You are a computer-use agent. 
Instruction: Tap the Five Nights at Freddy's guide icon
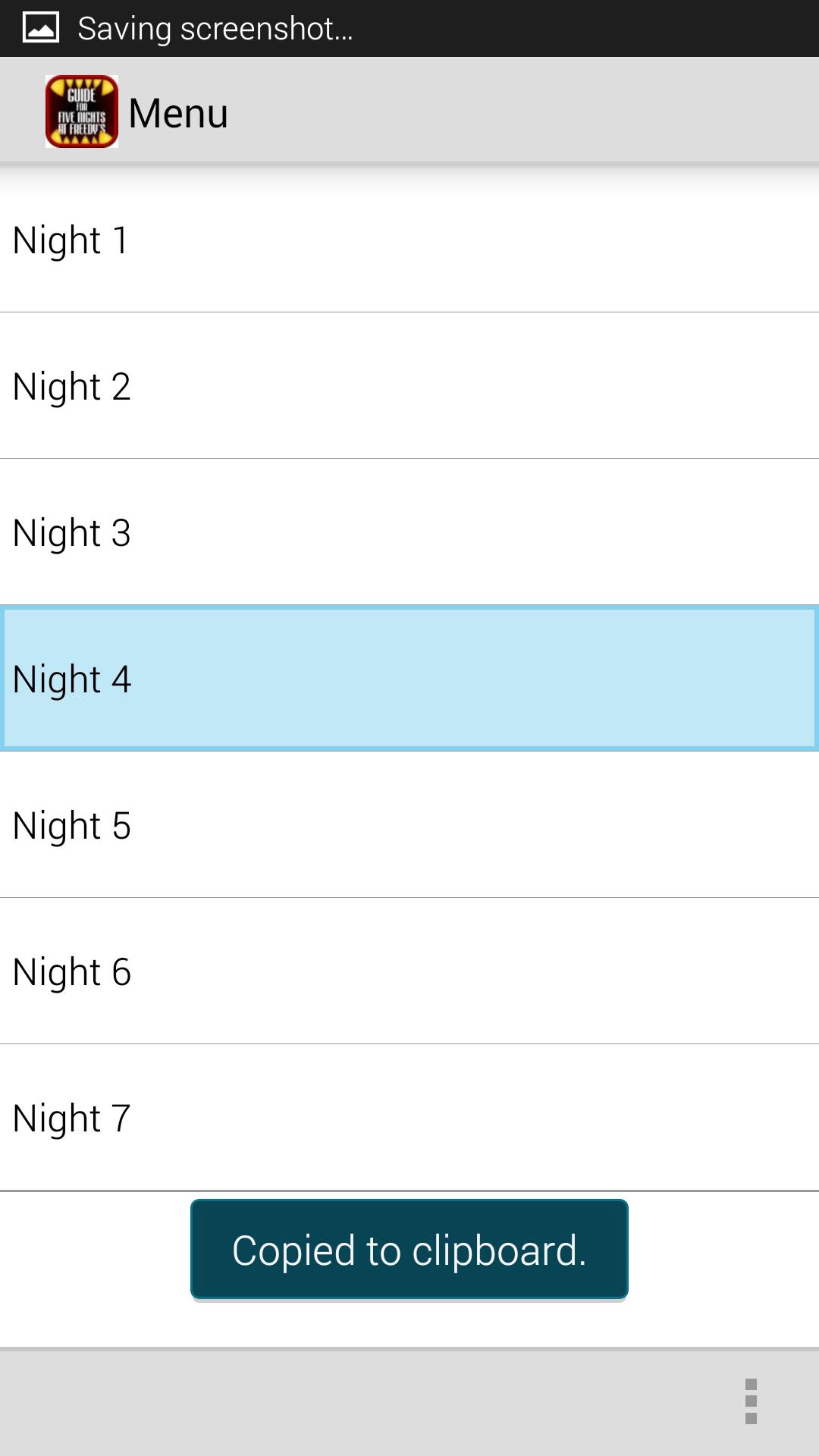[x=82, y=111]
